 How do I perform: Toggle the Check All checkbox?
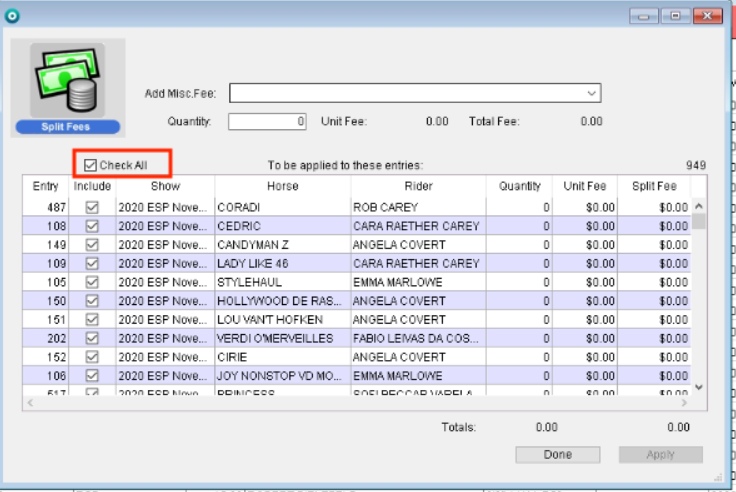coord(90,165)
